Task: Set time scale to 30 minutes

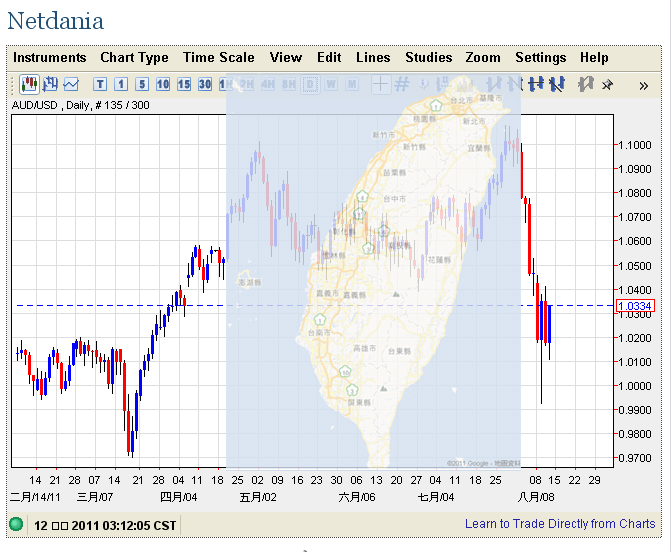Action: 205,84
